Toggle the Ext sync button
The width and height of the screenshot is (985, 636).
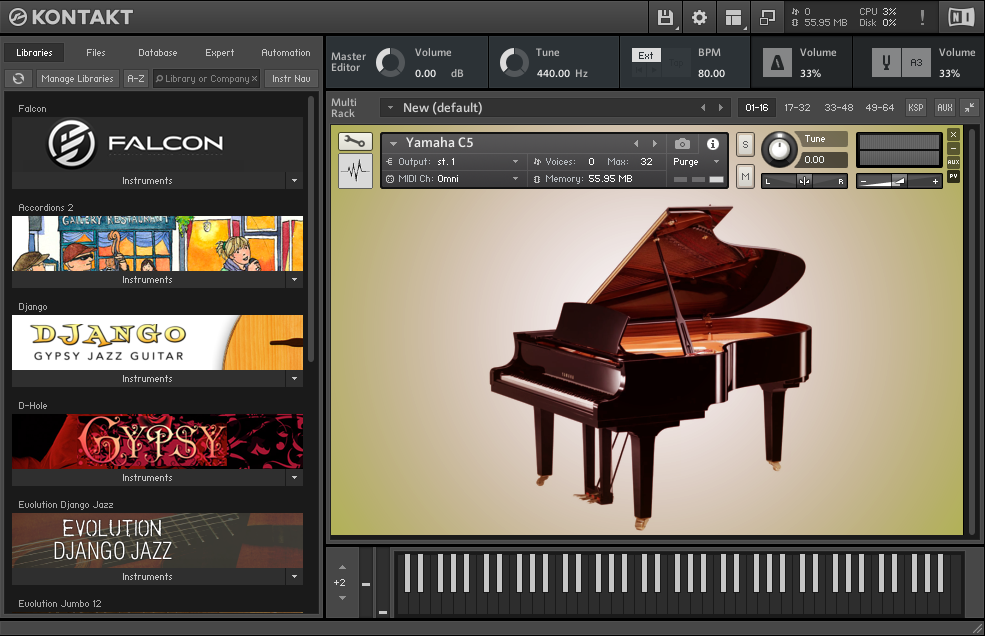point(646,55)
